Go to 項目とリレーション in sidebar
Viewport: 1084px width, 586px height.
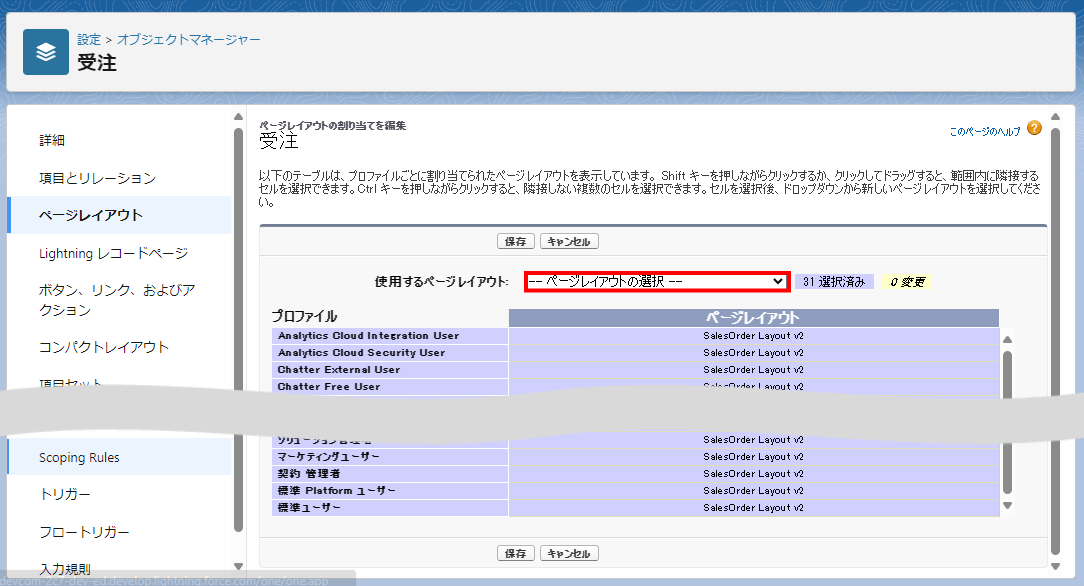(x=97, y=178)
